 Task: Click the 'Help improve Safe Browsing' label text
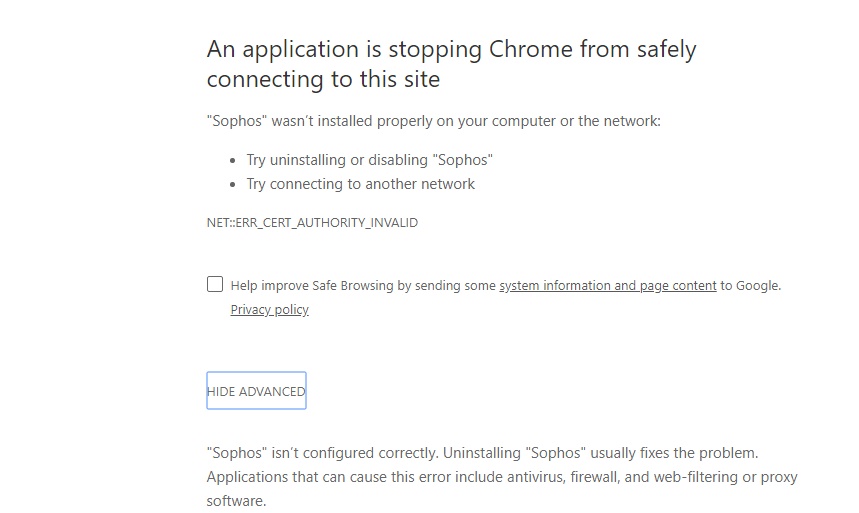pyautogui.click(x=312, y=286)
